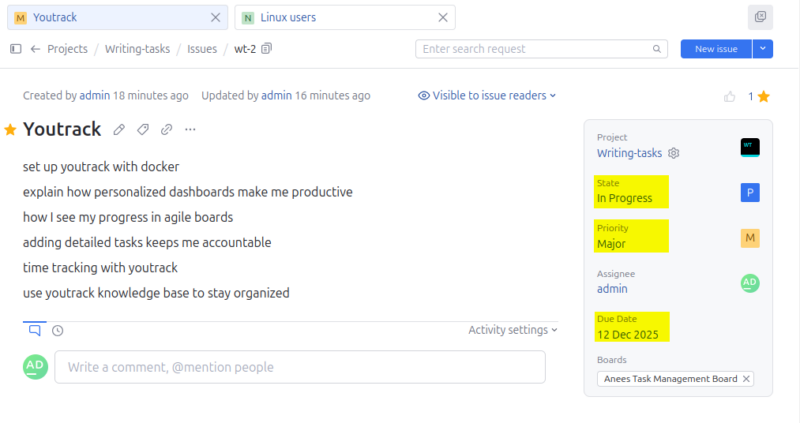The image size is (800, 423).
Task: Like the issue with thumbs-up icon
Action: [x=730, y=96]
